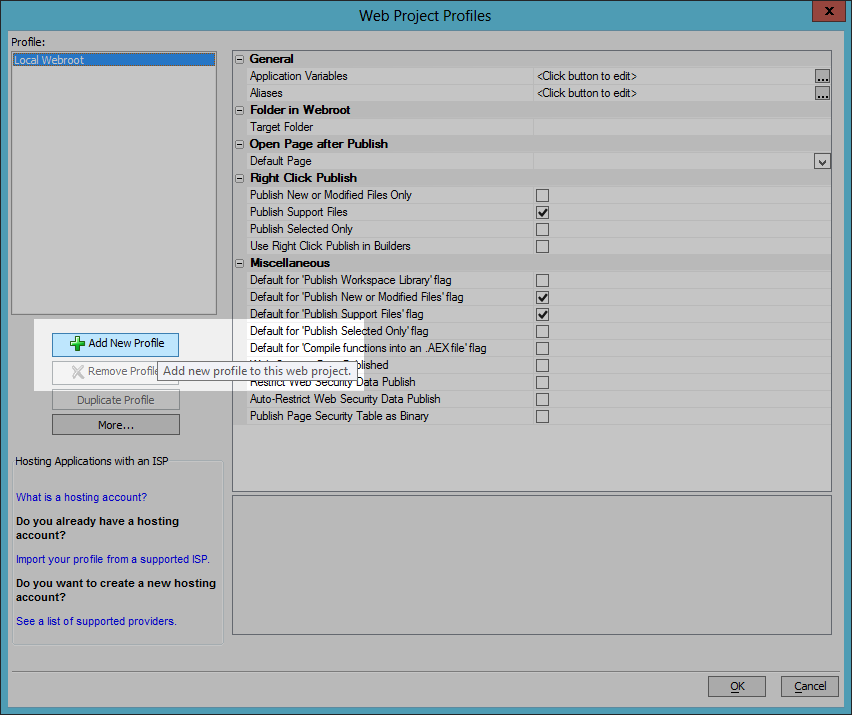Click the Application Variables value cell
Screen dimensions: 852x715
(x=674, y=76)
